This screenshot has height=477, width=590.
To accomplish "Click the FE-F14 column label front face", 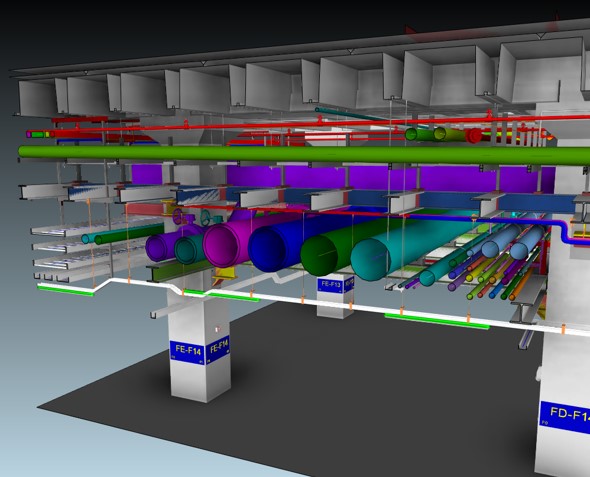I will pyautogui.click(x=187, y=352).
